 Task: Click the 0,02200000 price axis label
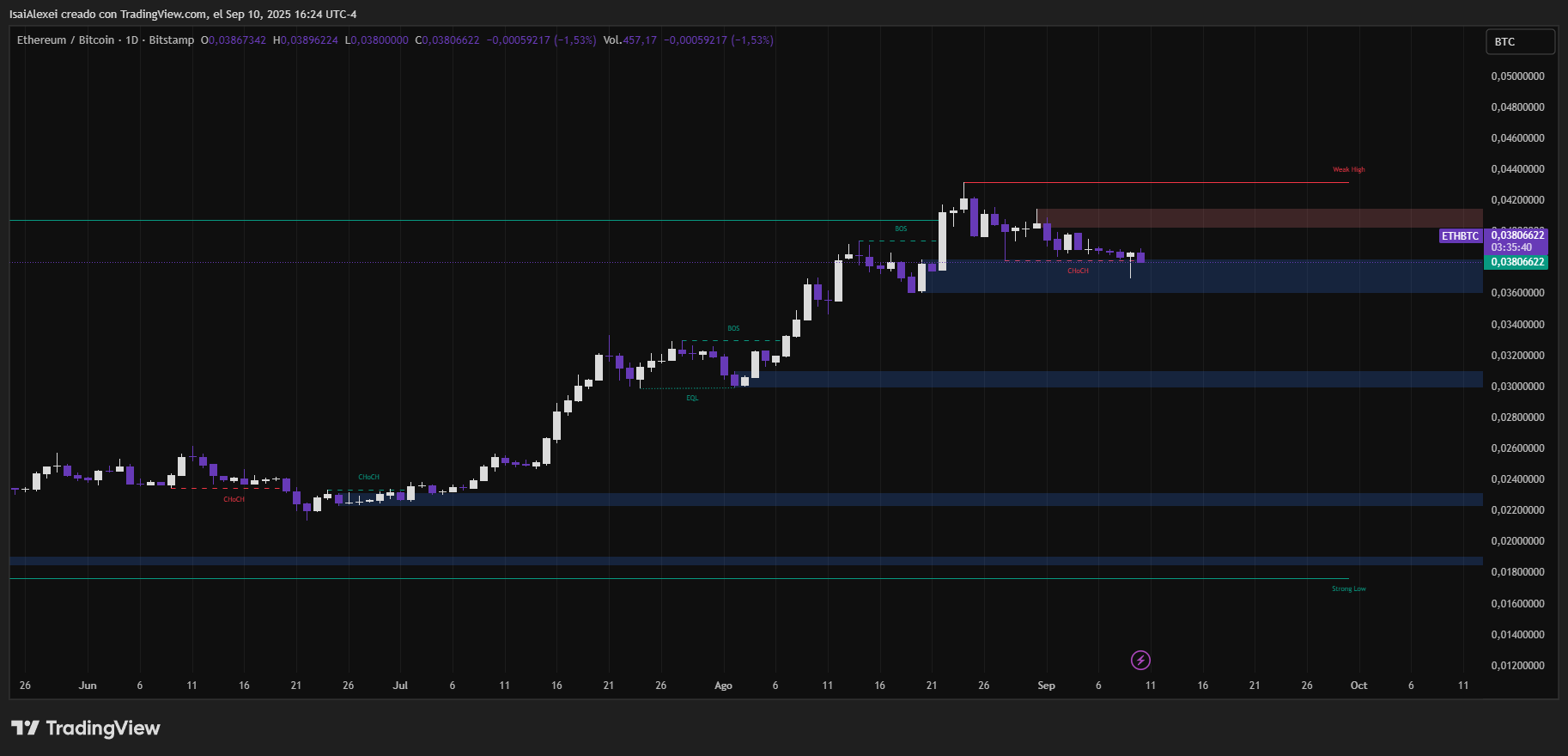(1517, 510)
